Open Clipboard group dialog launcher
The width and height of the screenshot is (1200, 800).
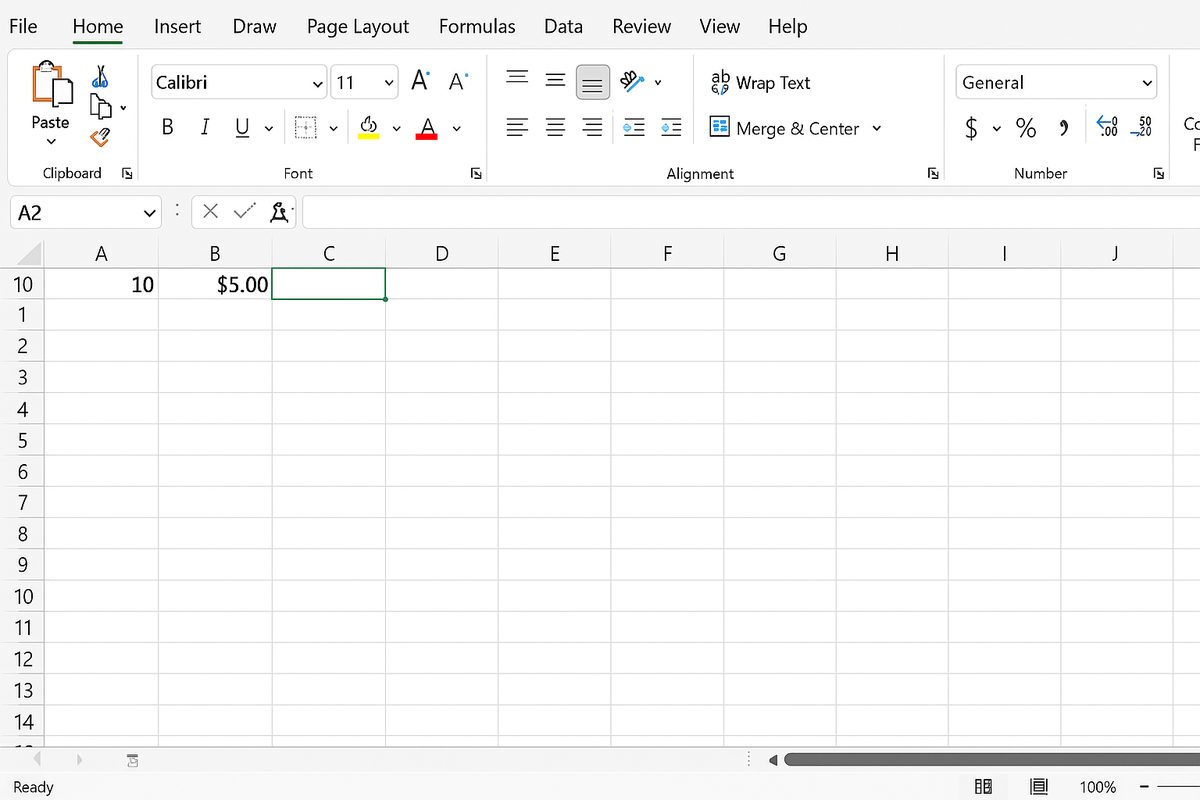[x=127, y=173]
